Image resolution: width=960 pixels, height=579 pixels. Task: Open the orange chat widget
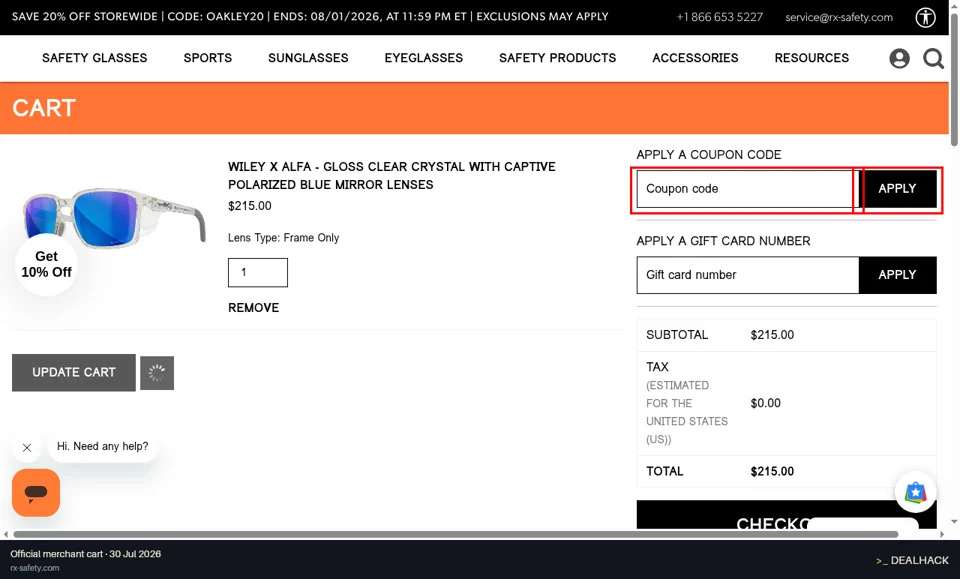coord(36,493)
